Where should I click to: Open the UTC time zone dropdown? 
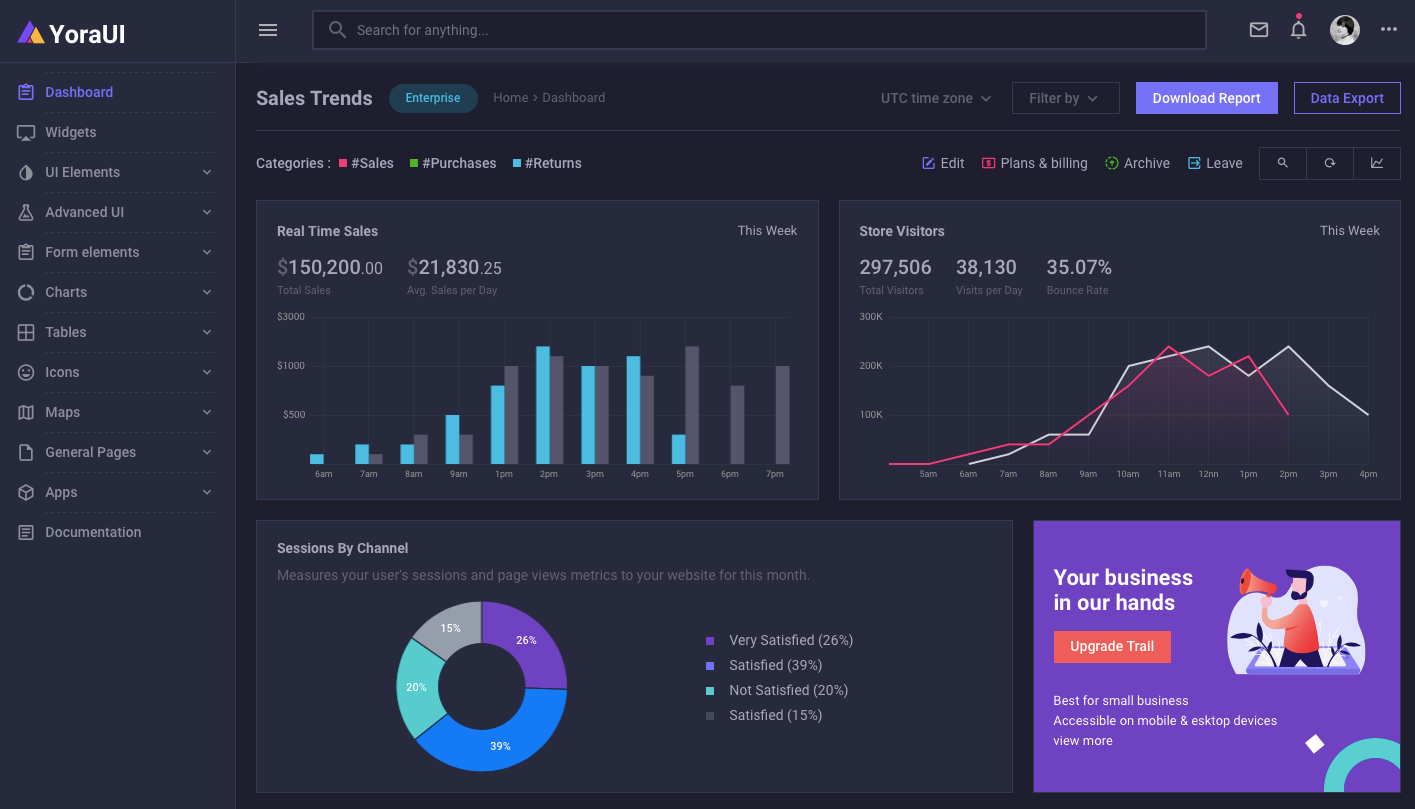pyautogui.click(x=936, y=98)
